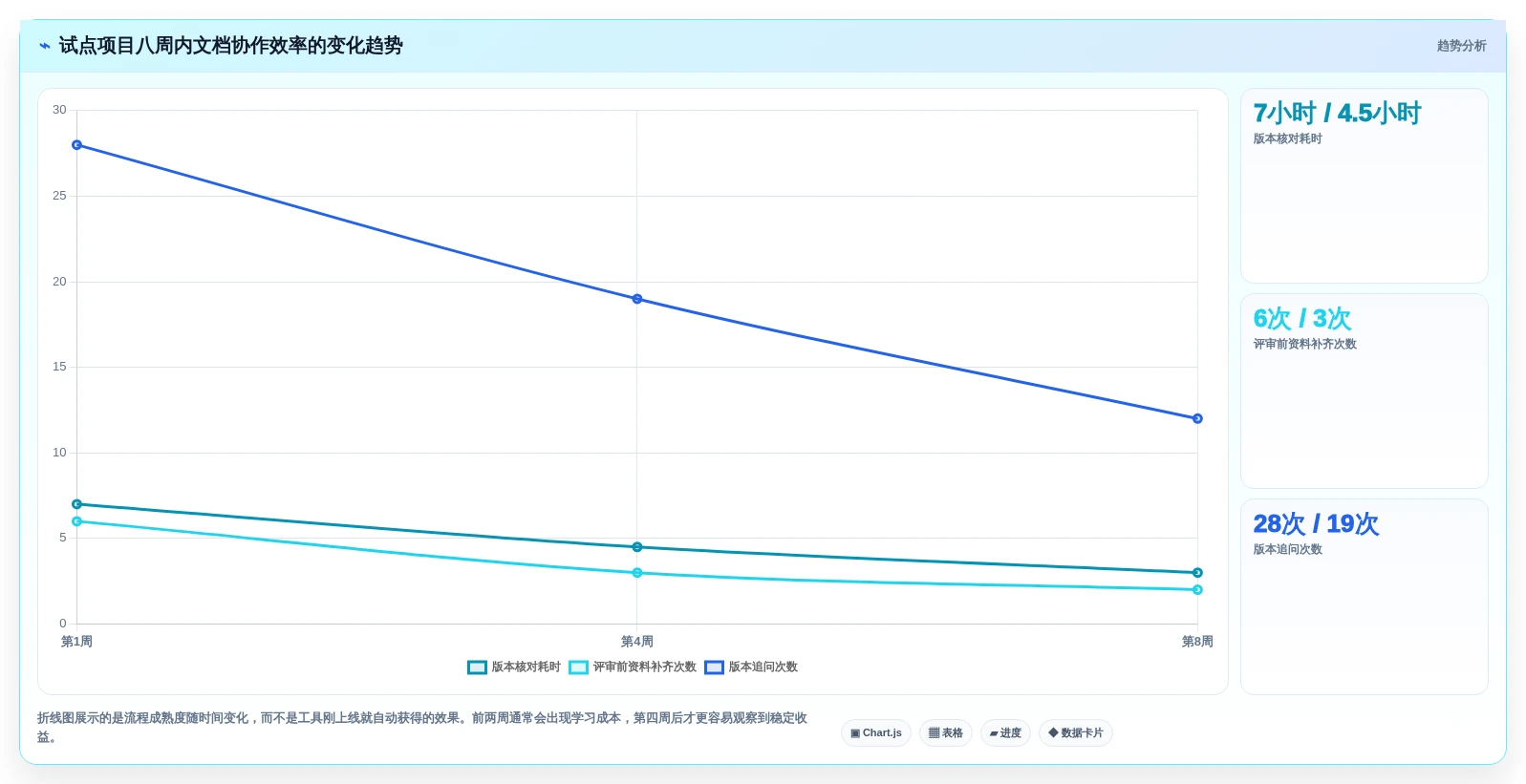The image size is (1526, 784).
Task: Click the 版本追问次数 data point at 第1周
Action: pos(77,145)
